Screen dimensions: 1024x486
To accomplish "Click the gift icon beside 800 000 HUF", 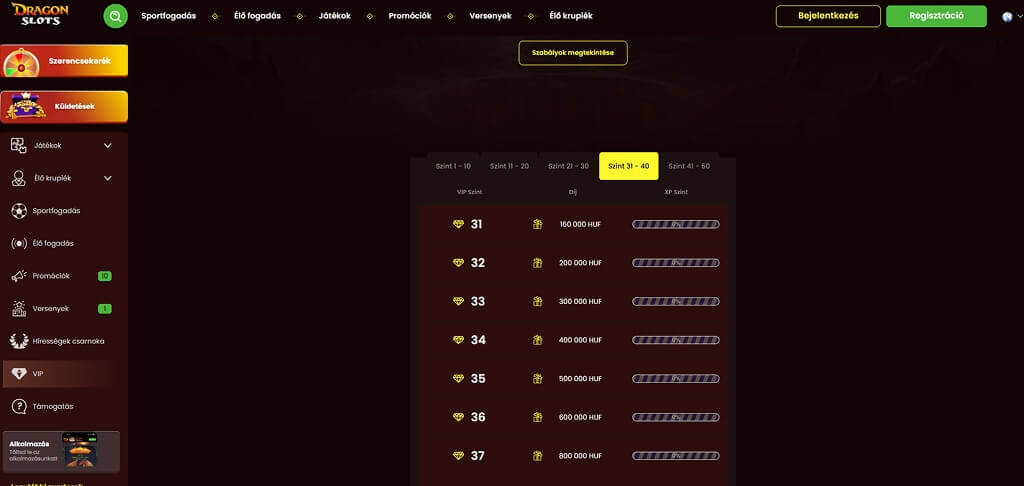I will 537,455.
